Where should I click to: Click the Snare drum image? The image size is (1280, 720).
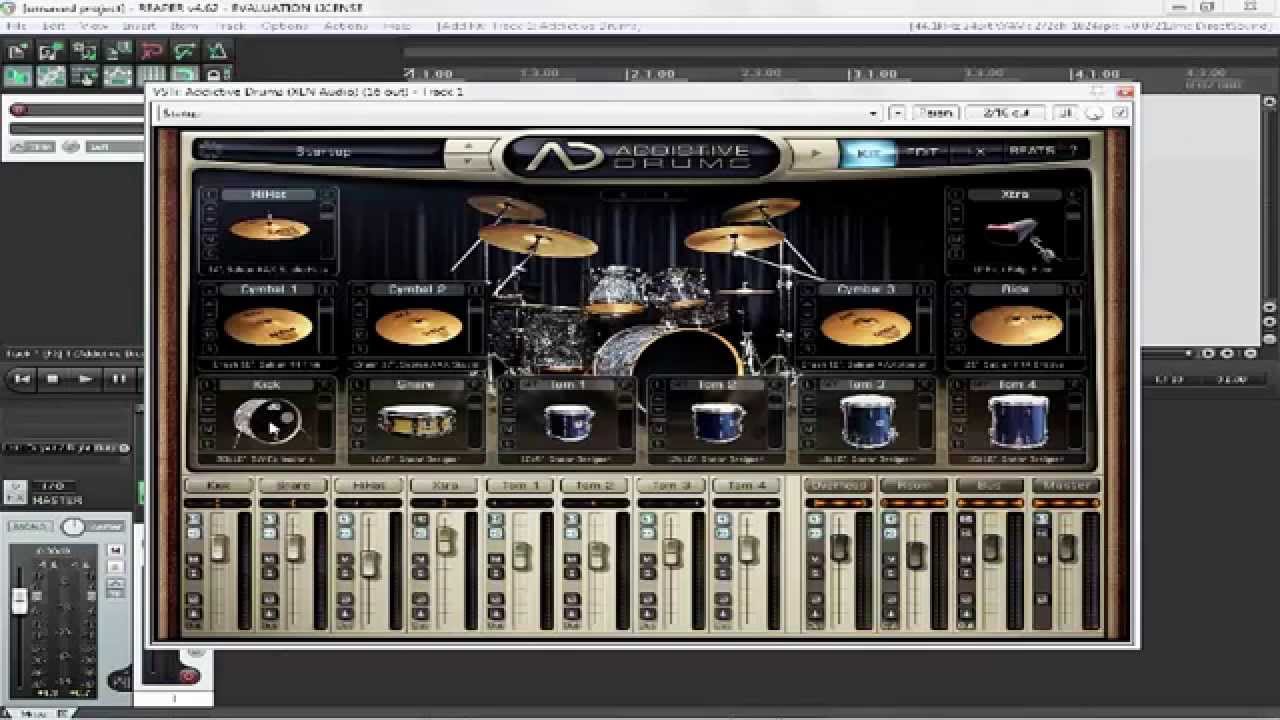click(417, 421)
